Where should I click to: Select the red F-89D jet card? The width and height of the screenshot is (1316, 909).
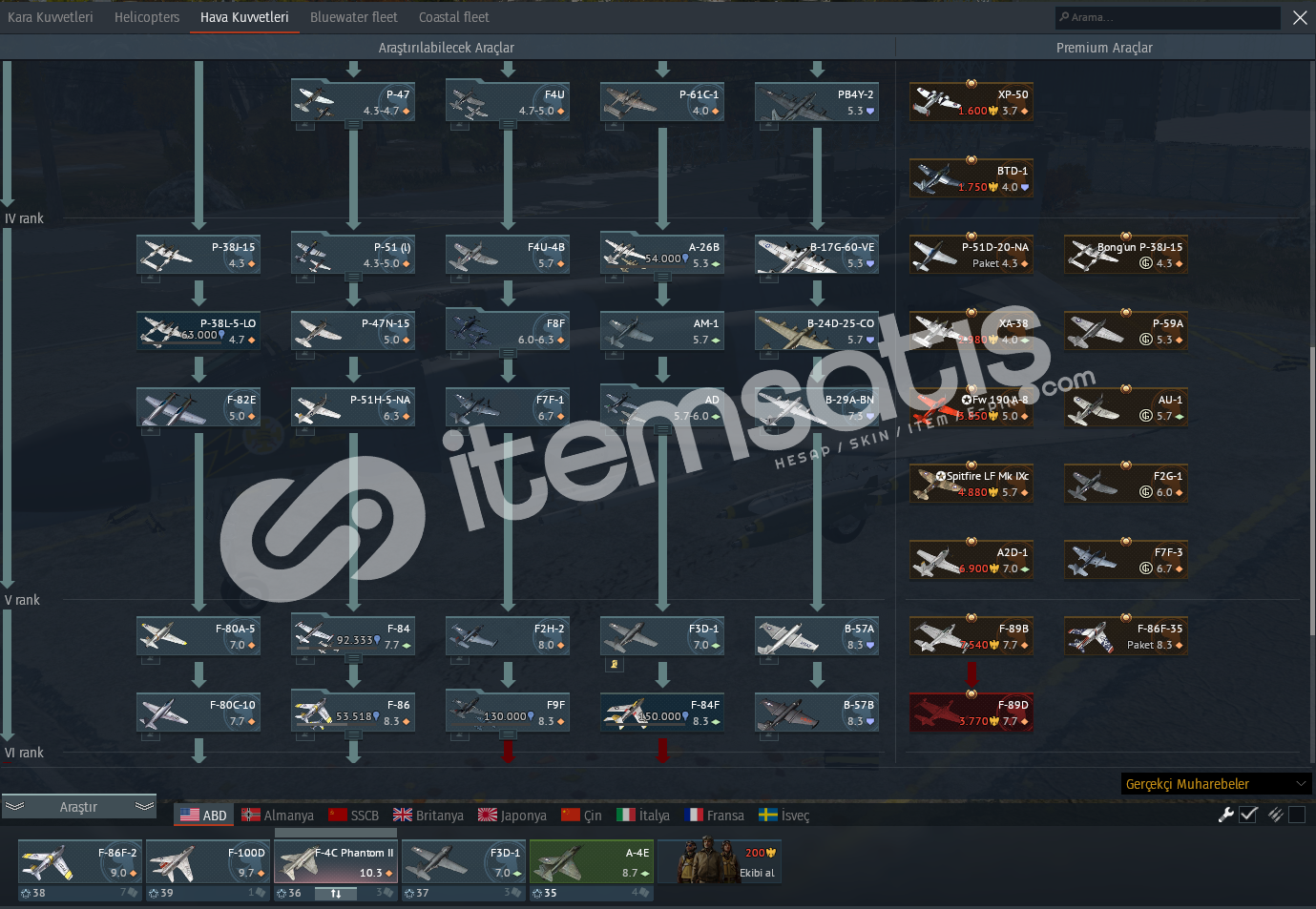pos(971,713)
